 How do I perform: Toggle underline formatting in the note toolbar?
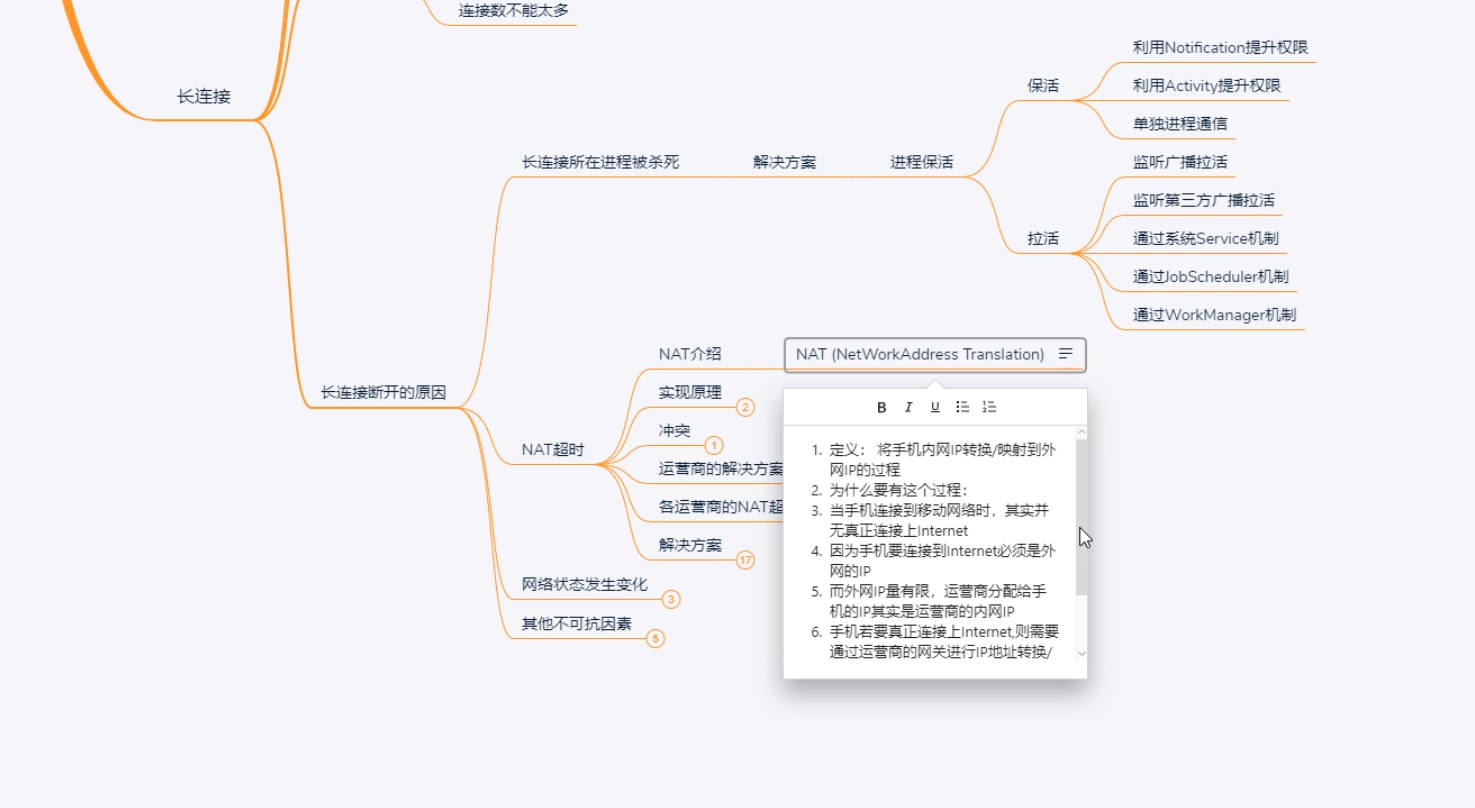(x=934, y=406)
